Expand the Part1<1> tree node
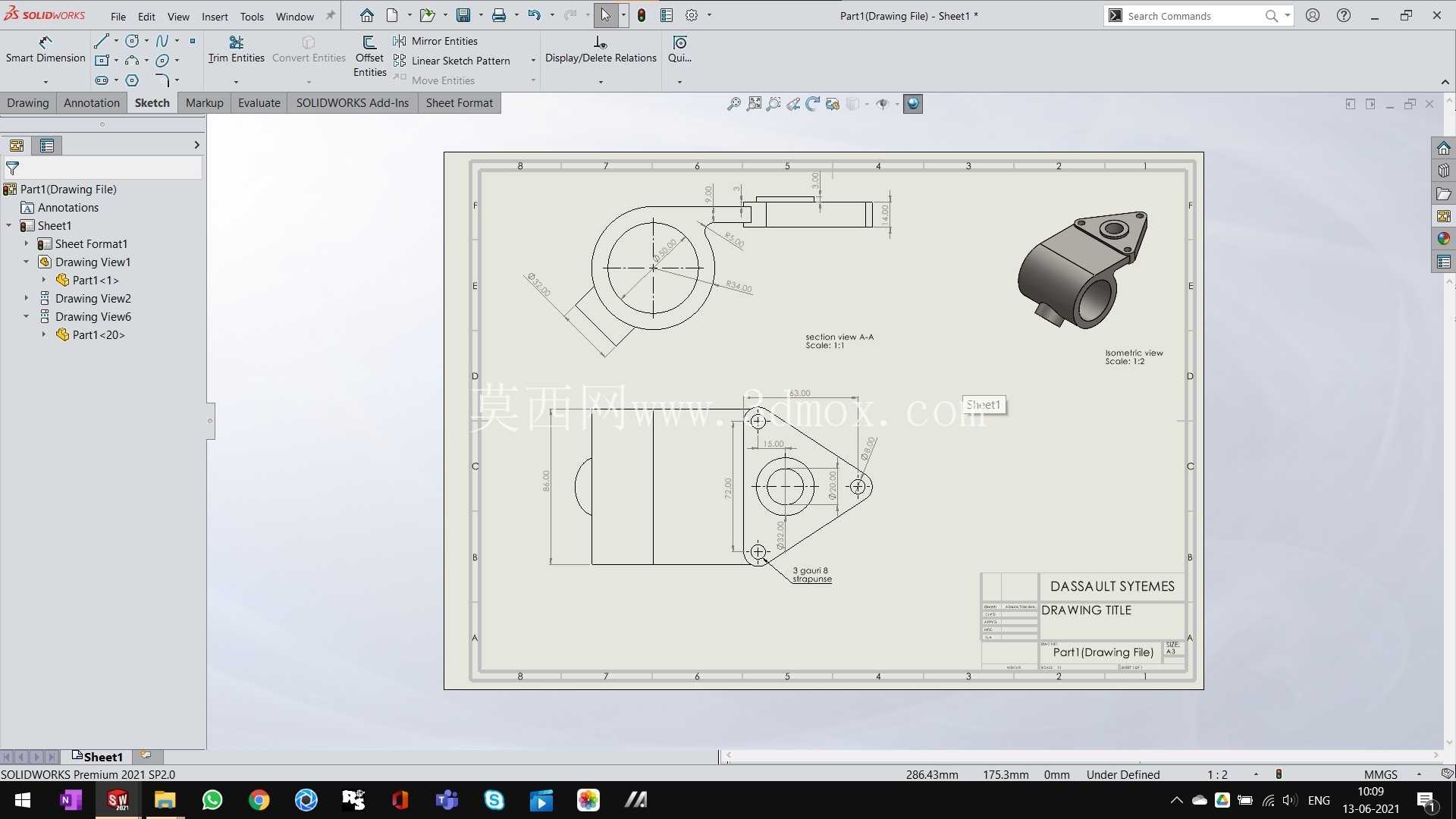The image size is (1456, 819). pos(44,281)
